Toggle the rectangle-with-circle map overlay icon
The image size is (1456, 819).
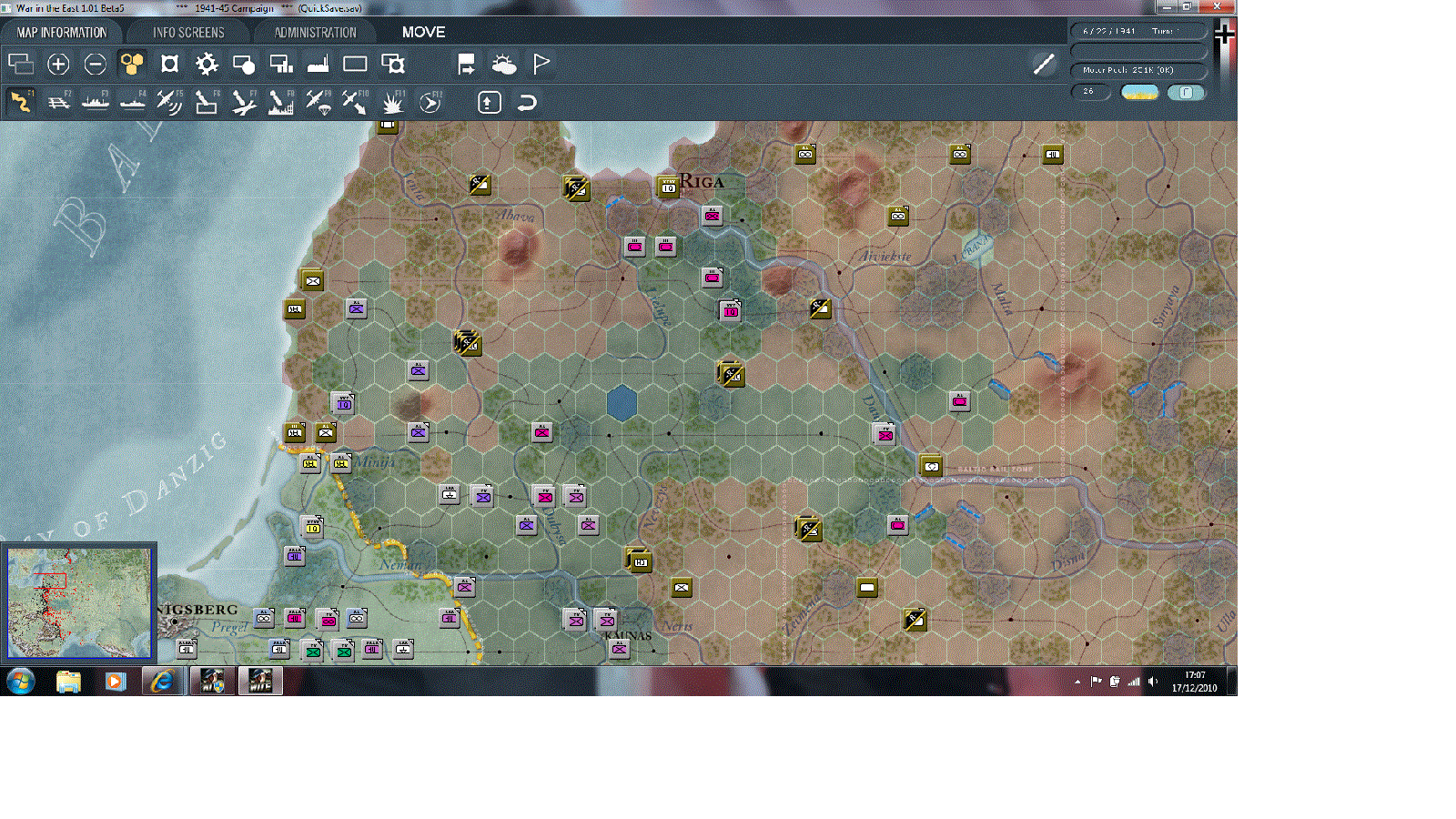244,64
